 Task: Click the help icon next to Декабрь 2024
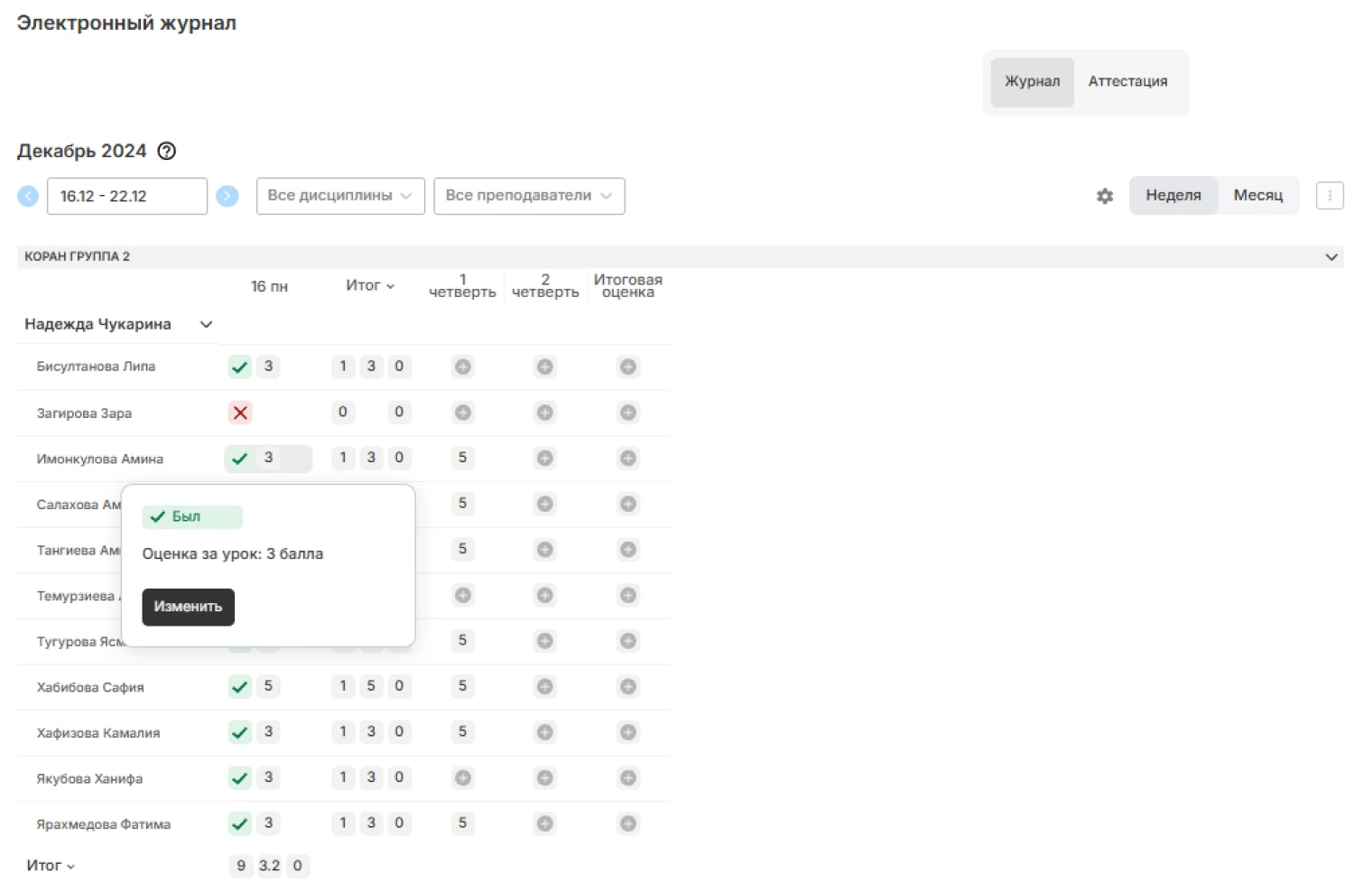coord(167,151)
